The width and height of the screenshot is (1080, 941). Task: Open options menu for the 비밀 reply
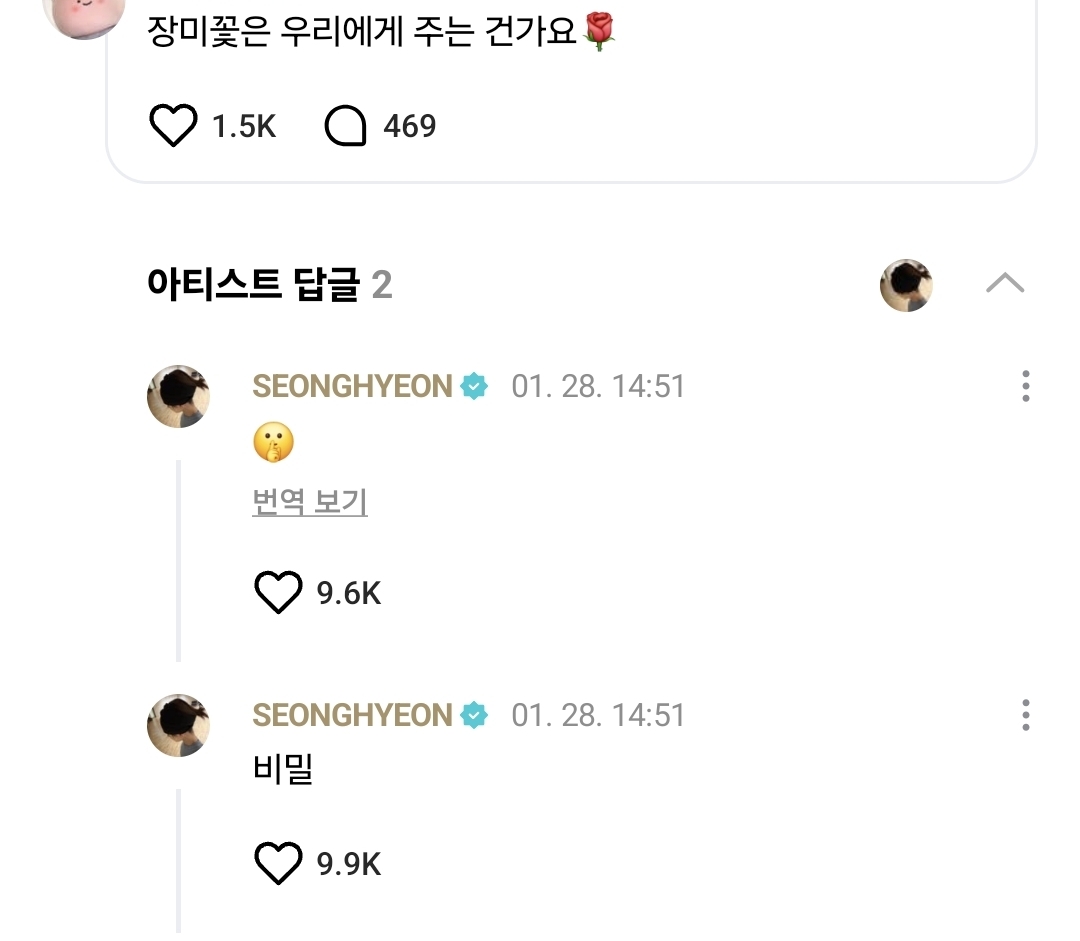[1026, 715]
